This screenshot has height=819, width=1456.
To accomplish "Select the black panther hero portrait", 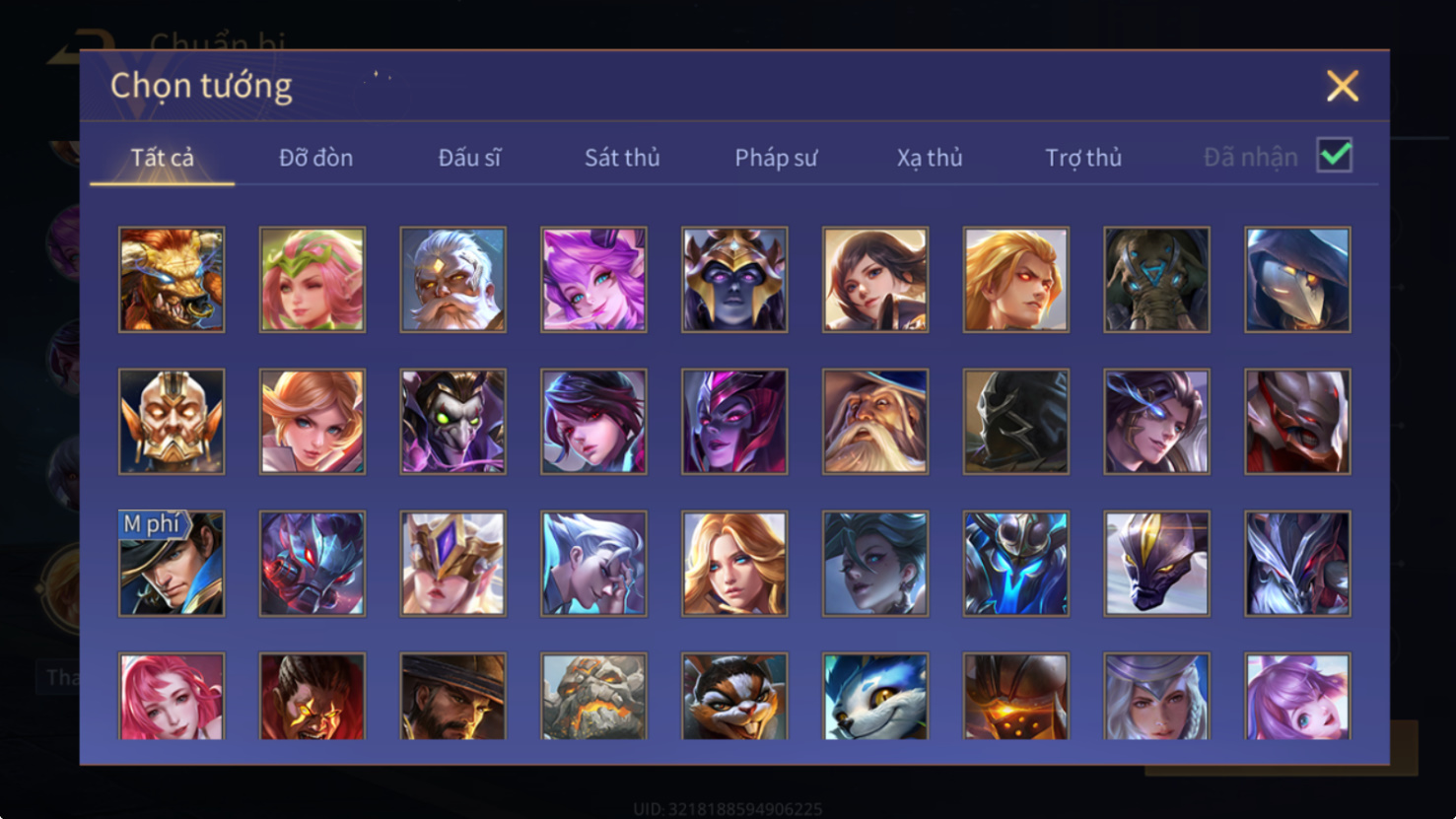I will pos(1156,564).
